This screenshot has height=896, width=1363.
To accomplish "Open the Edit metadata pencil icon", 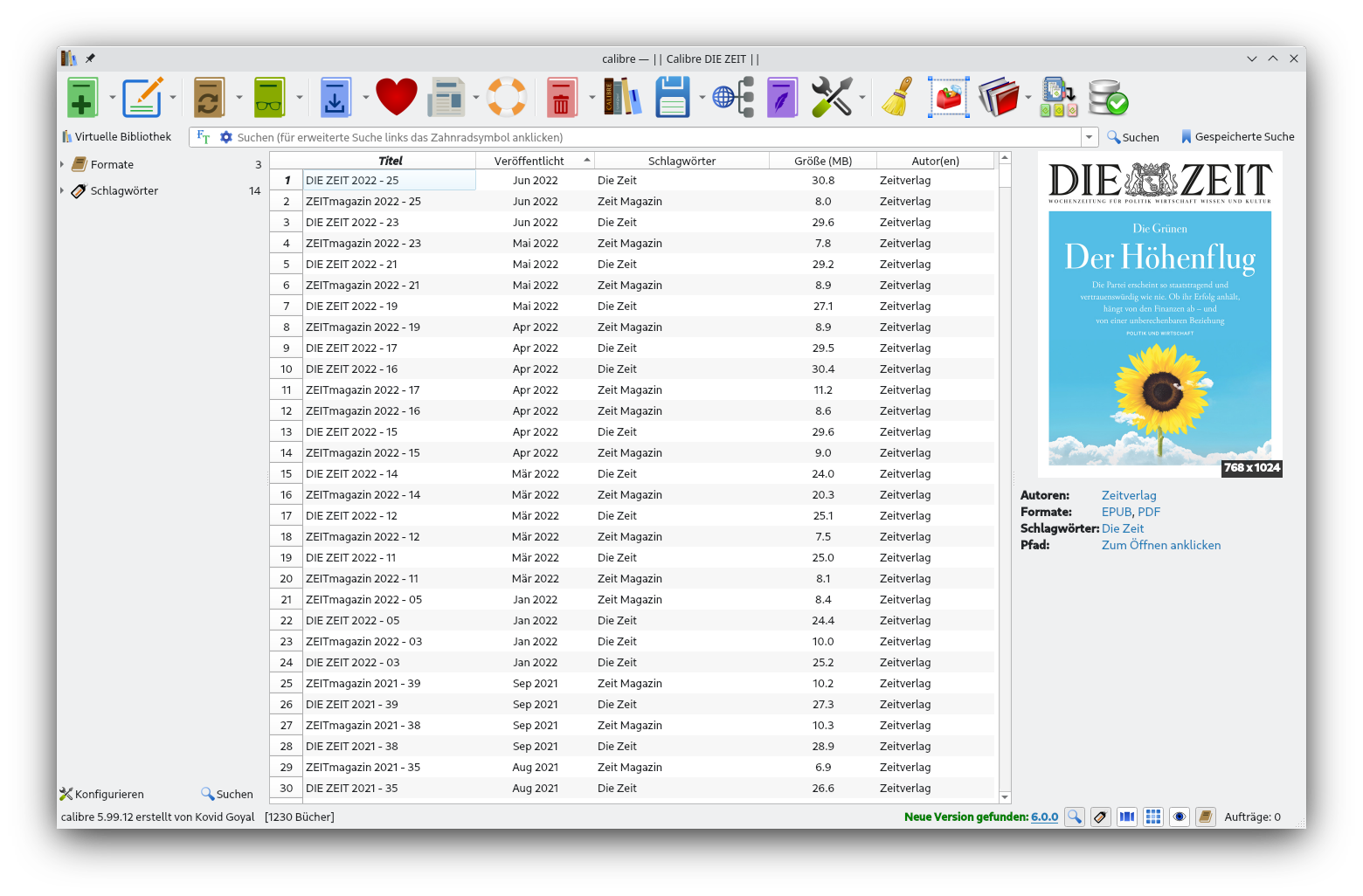I will (x=142, y=97).
